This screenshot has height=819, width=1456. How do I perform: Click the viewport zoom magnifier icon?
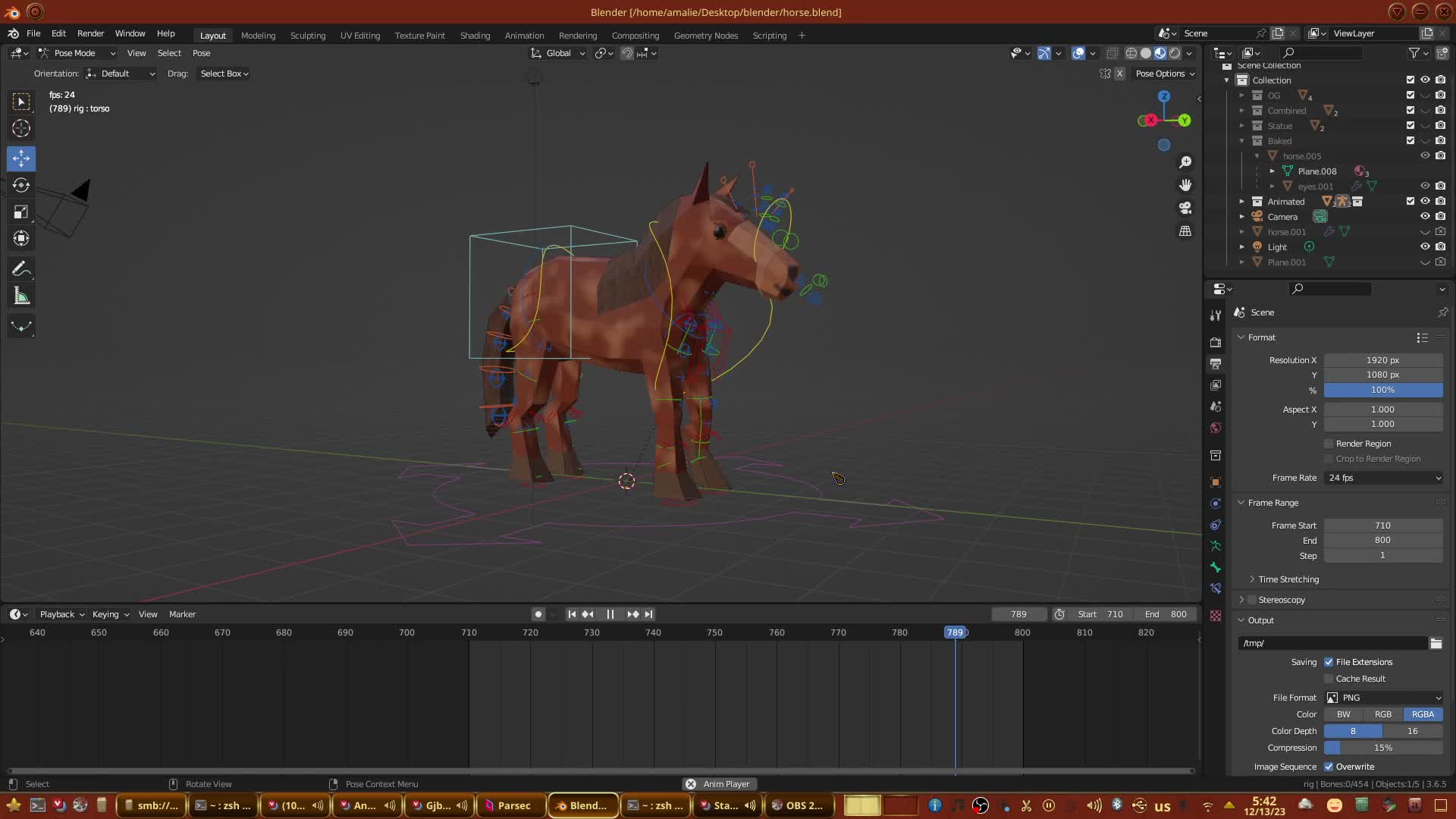pos(1185,162)
